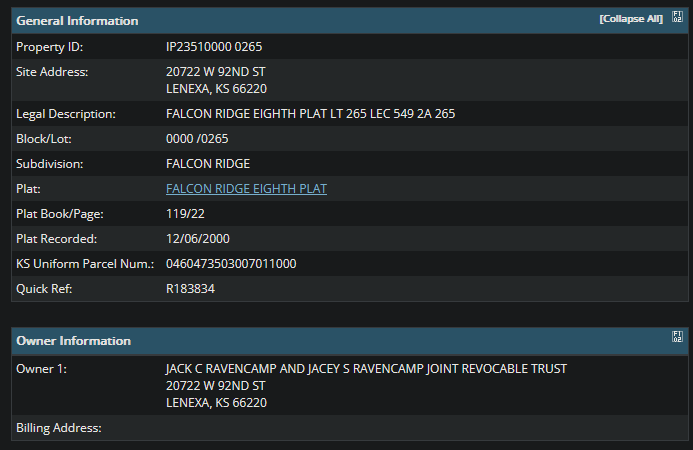The width and height of the screenshot is (693, 450).
Task: Collapse the General Information panel icon
Action: pos(677,17)
